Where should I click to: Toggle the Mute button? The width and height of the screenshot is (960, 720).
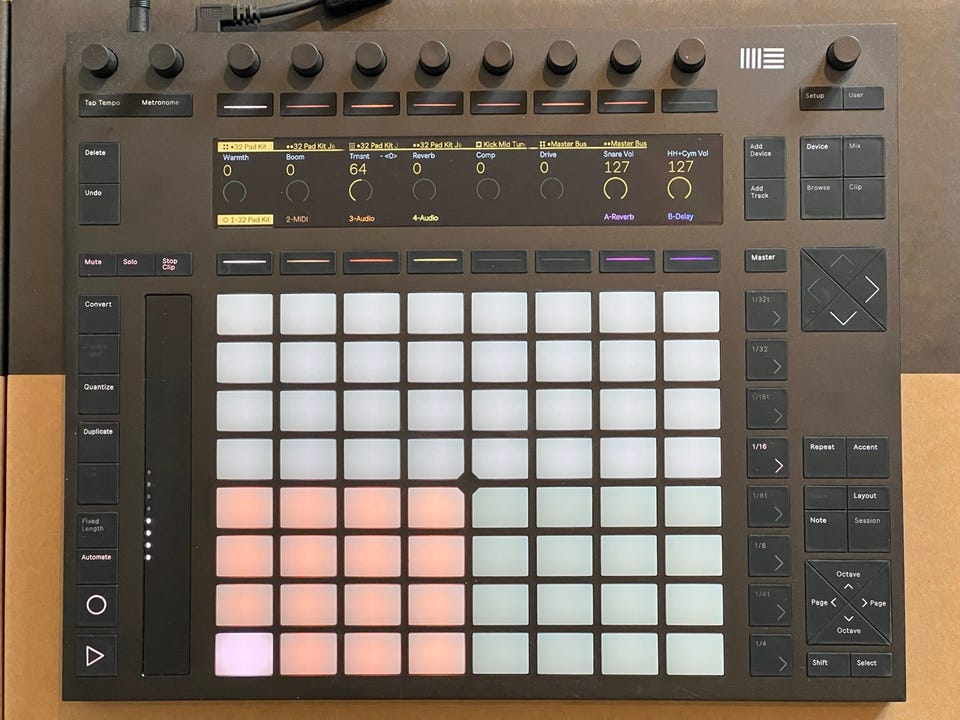[97, 264]
